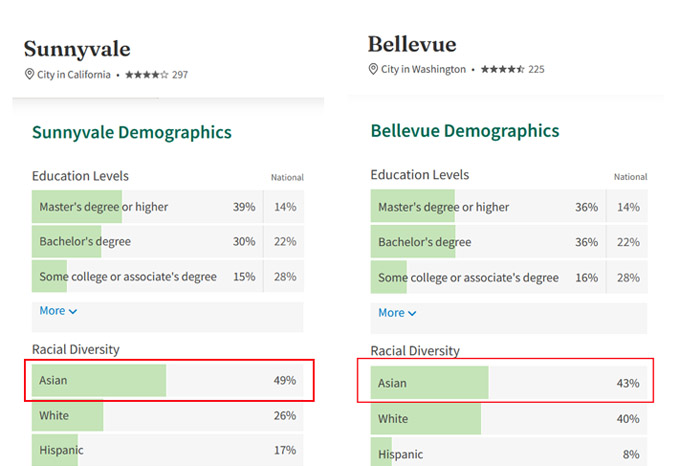Click the Bellevue Demographics heading

[x=465, y=131]
